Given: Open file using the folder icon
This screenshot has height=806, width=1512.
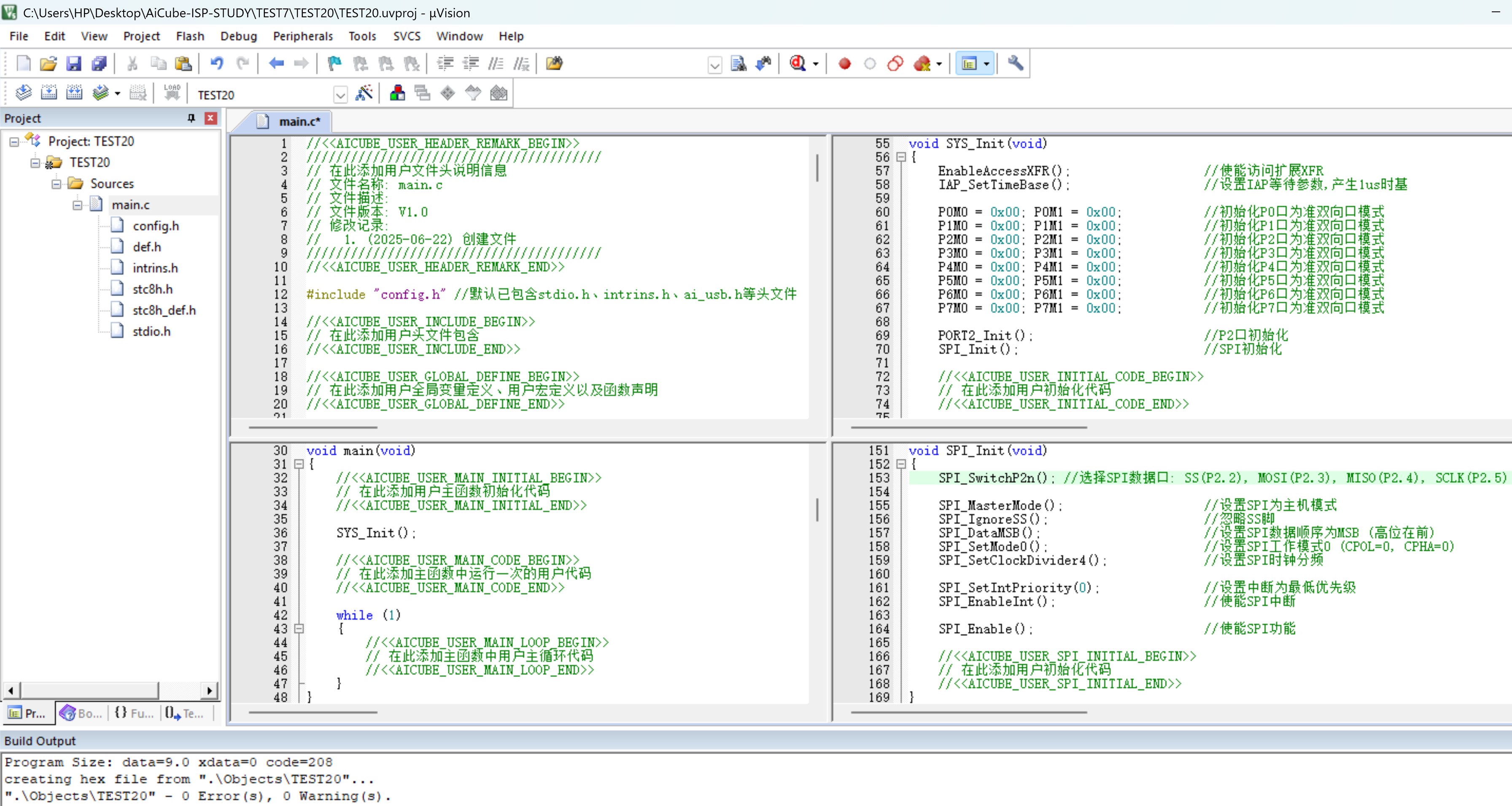Looking at the screenshot, I should pos(48,63).
